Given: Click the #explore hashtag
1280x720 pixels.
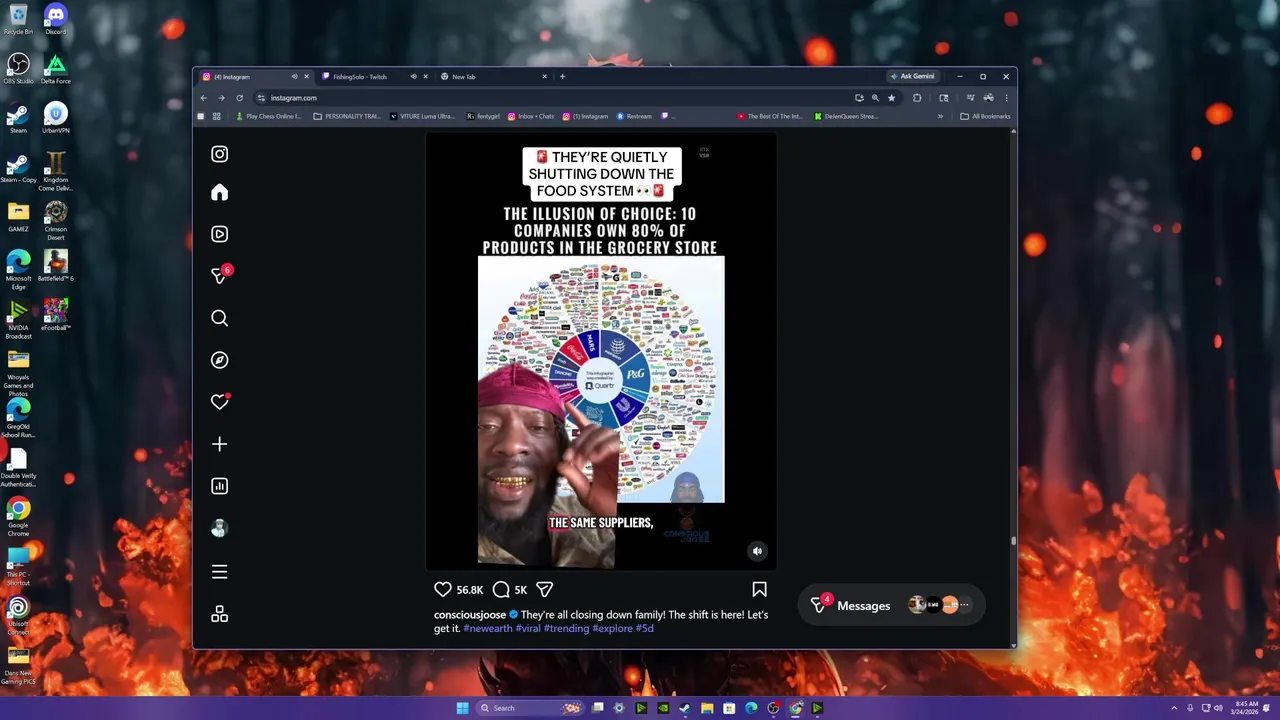Looking at the screenshot, I should (x=612, y=629).
